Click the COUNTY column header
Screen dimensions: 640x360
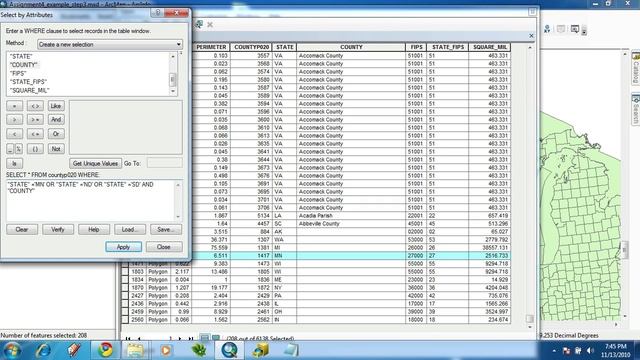(x=351, y=47)
